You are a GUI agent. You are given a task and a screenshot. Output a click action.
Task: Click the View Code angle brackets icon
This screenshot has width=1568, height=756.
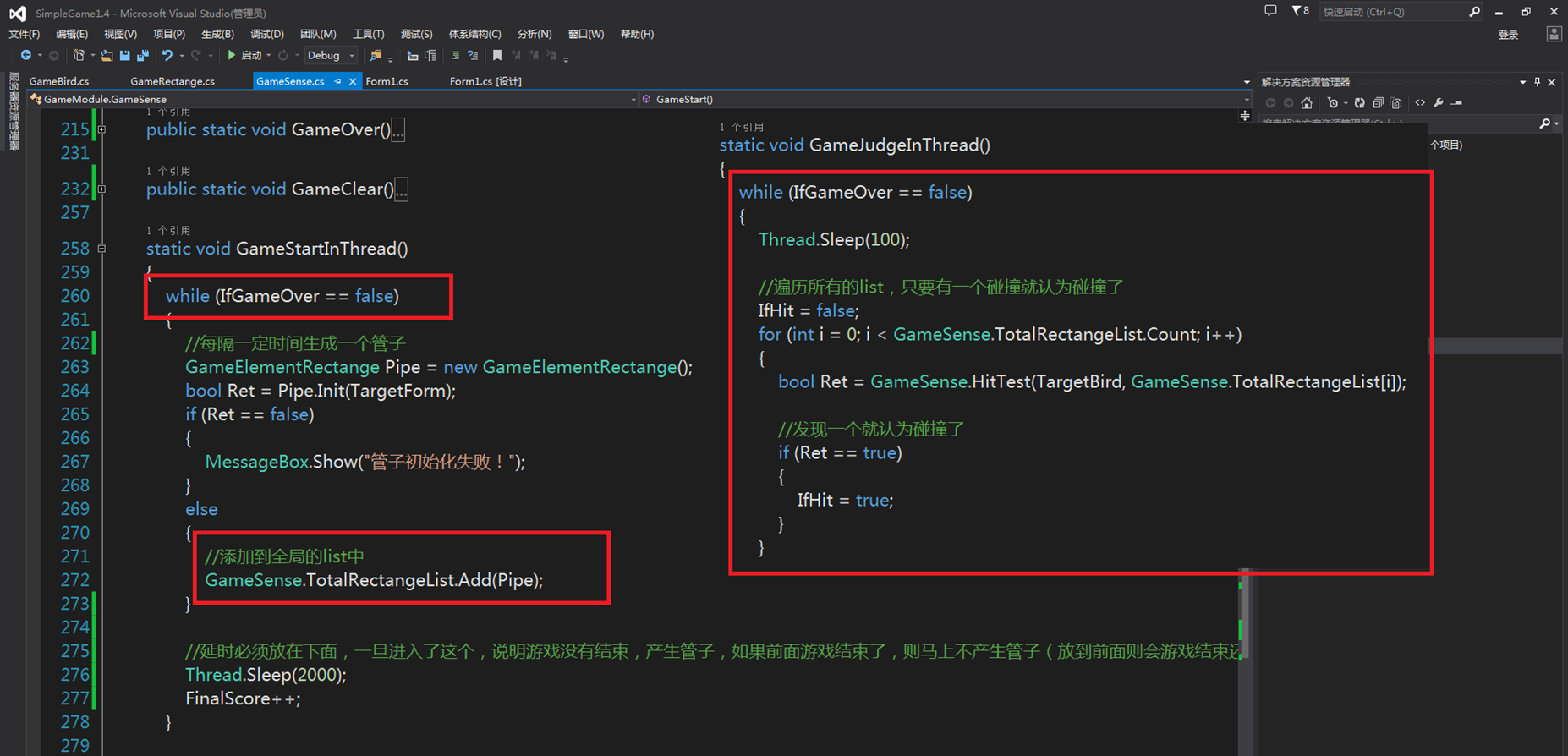1420,103
